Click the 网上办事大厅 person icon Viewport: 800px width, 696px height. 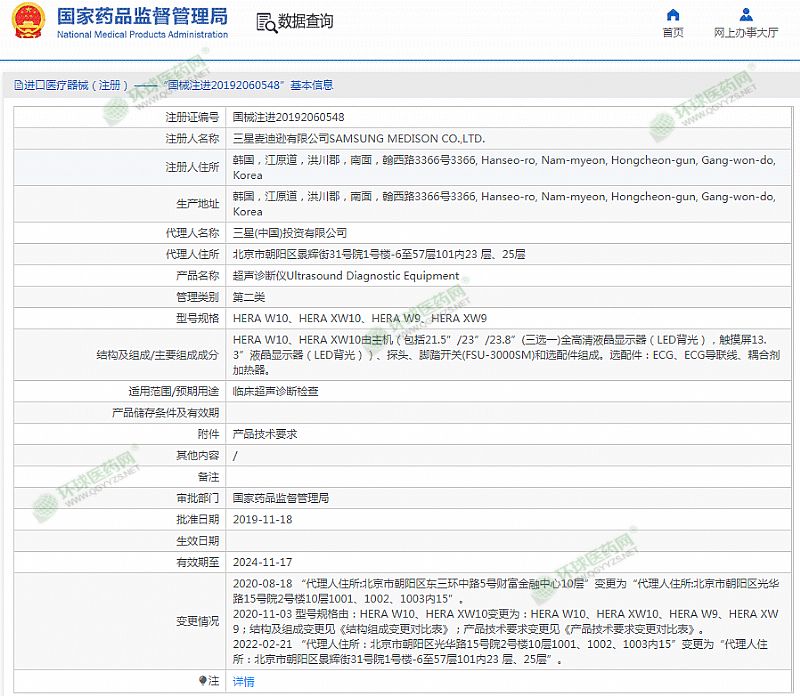tap(746, 15)
